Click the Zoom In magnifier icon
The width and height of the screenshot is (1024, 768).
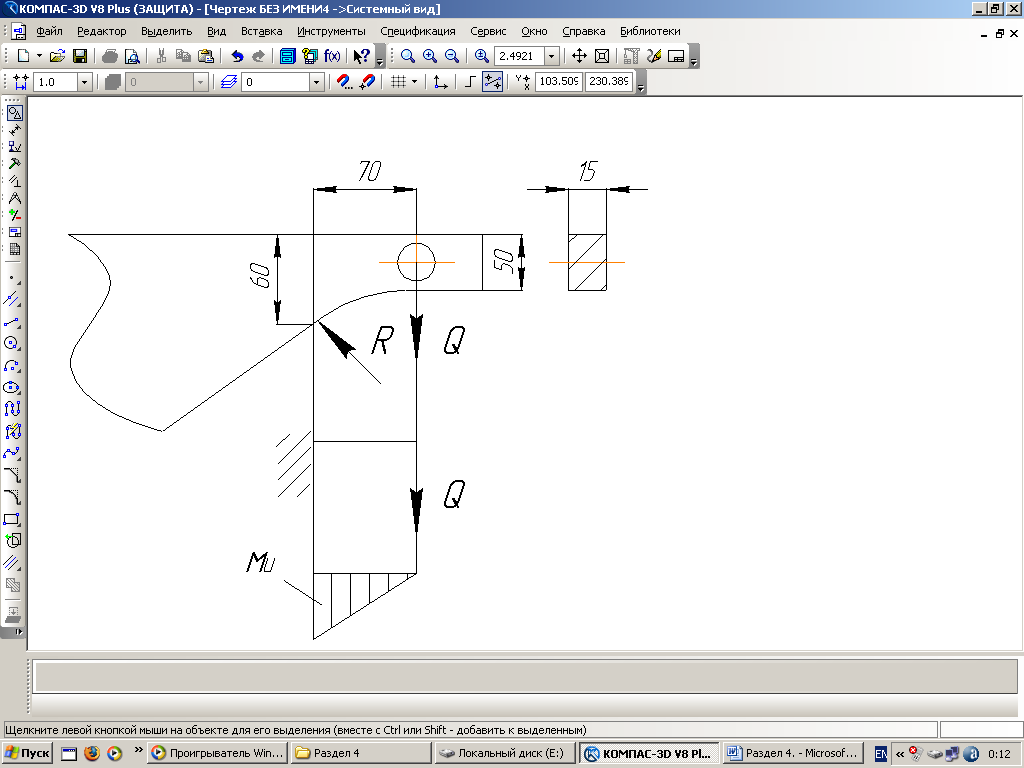[x=430, y=56]
